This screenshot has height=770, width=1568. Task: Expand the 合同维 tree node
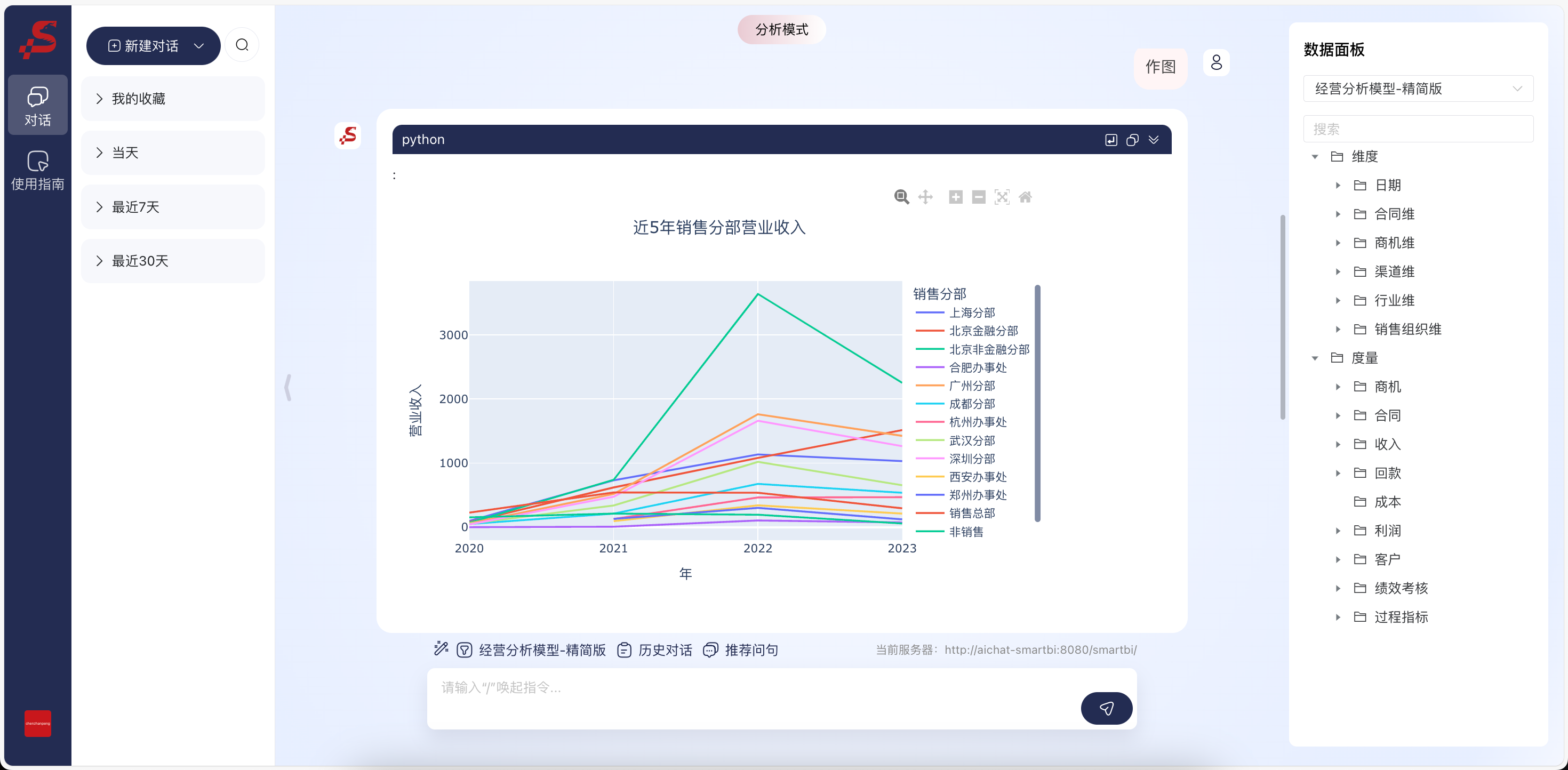click(x=1338, y=214)
